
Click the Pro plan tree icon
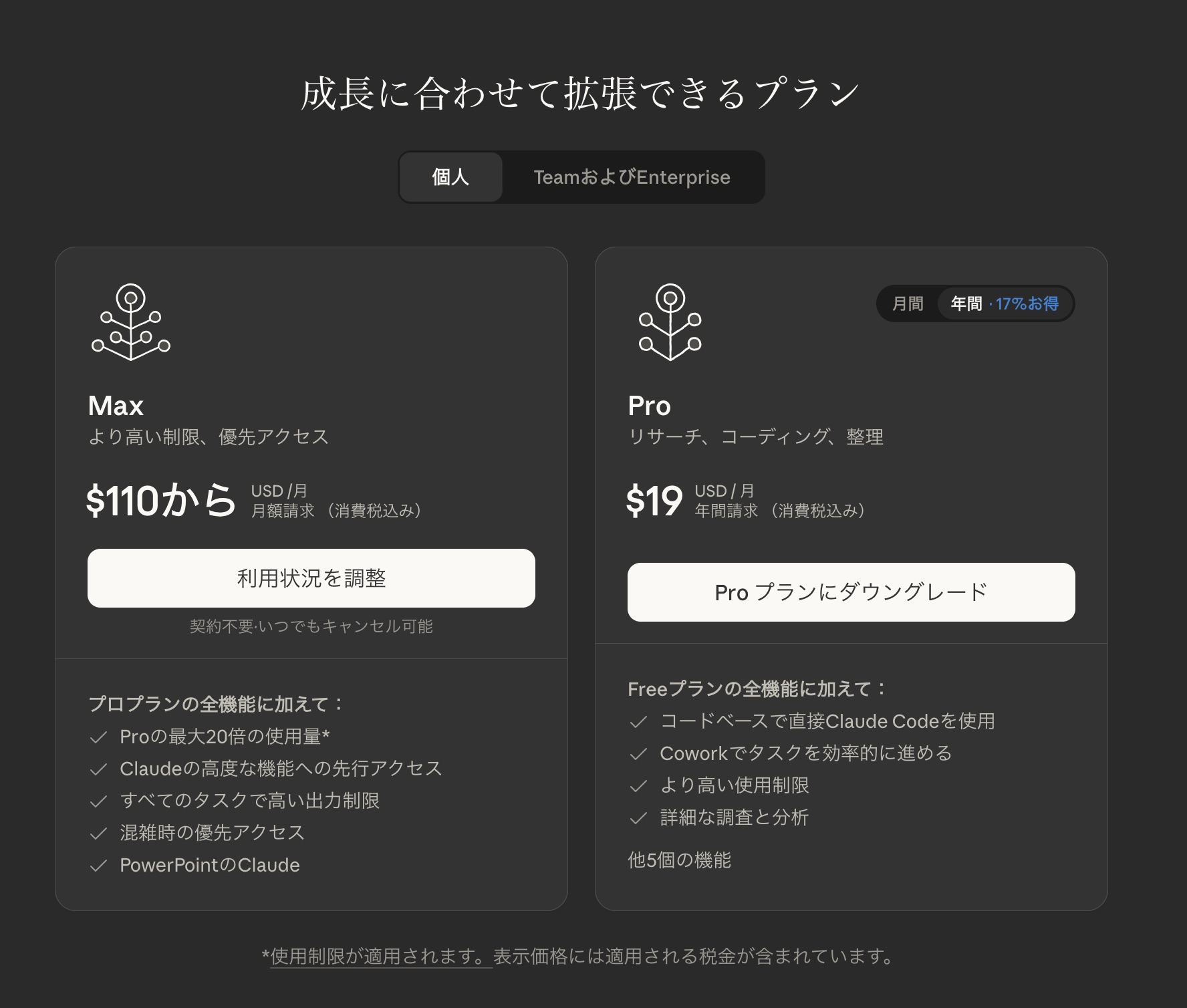coord(670,322)
